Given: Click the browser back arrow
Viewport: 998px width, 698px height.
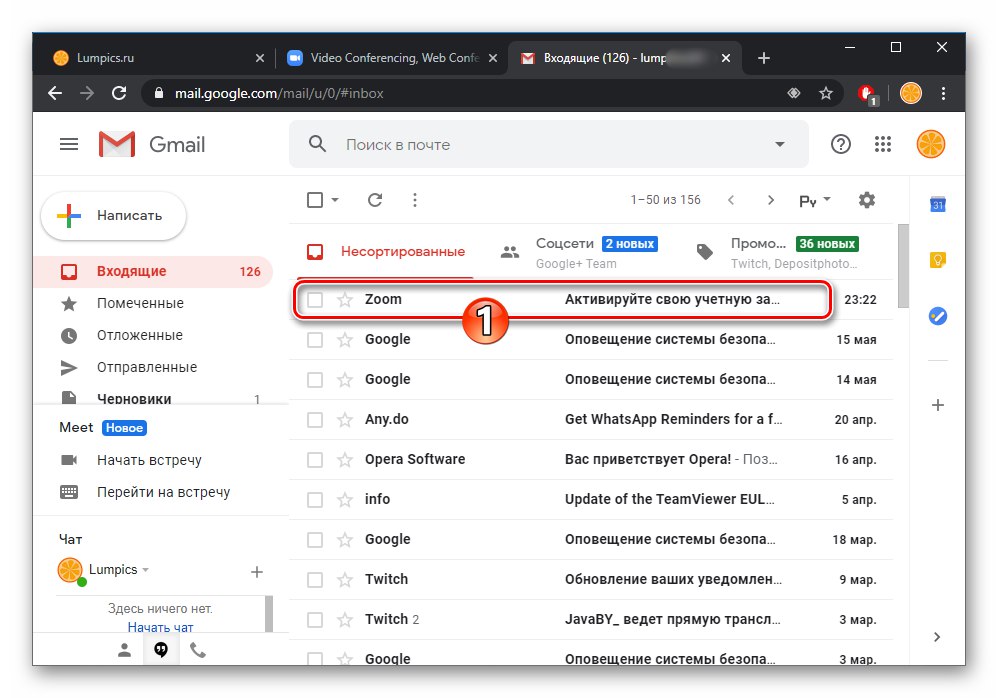Looking at the screenshot, I should (55, 94).
